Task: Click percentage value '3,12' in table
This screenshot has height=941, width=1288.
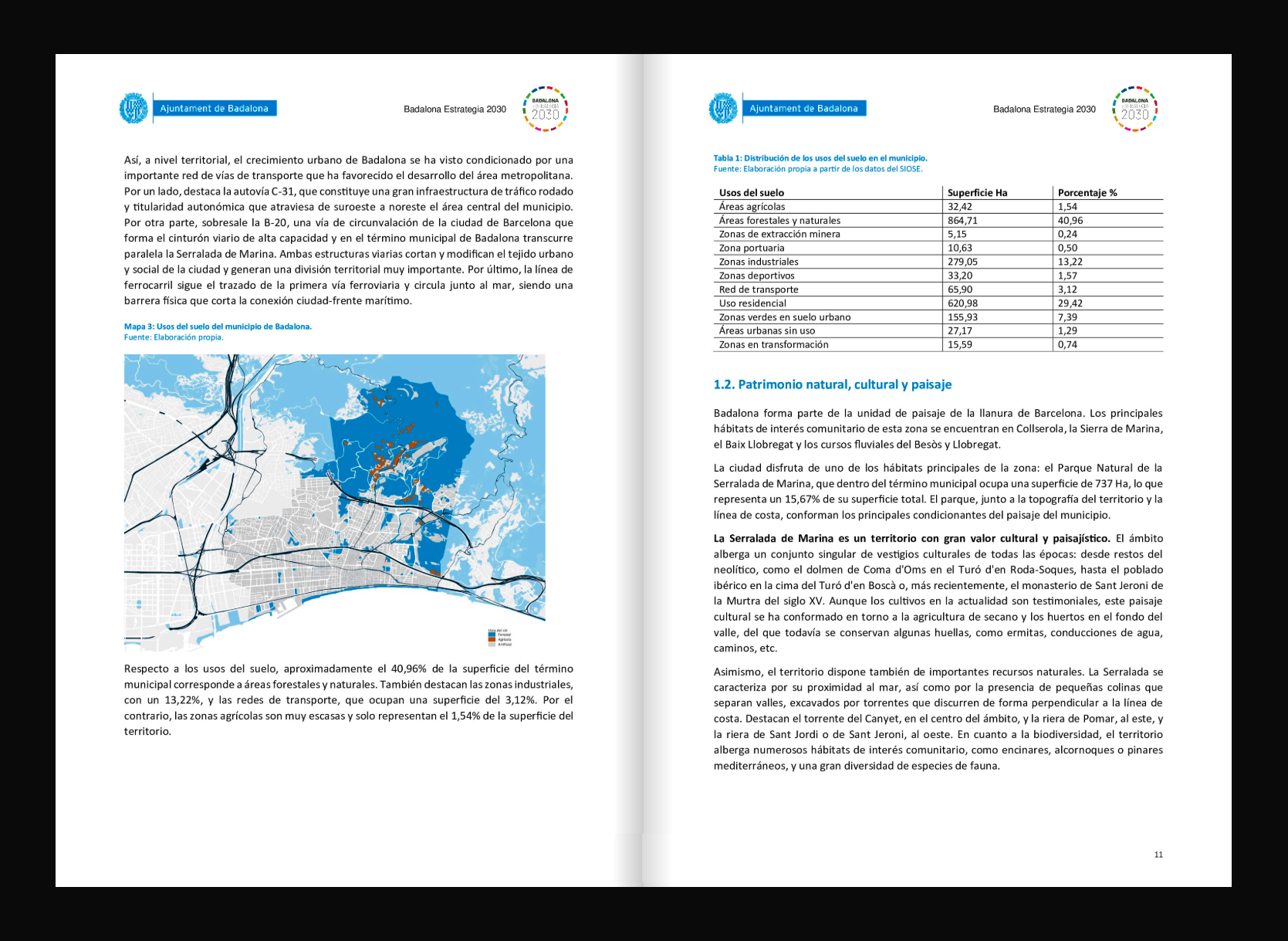Action: [x=1067, y=290]
